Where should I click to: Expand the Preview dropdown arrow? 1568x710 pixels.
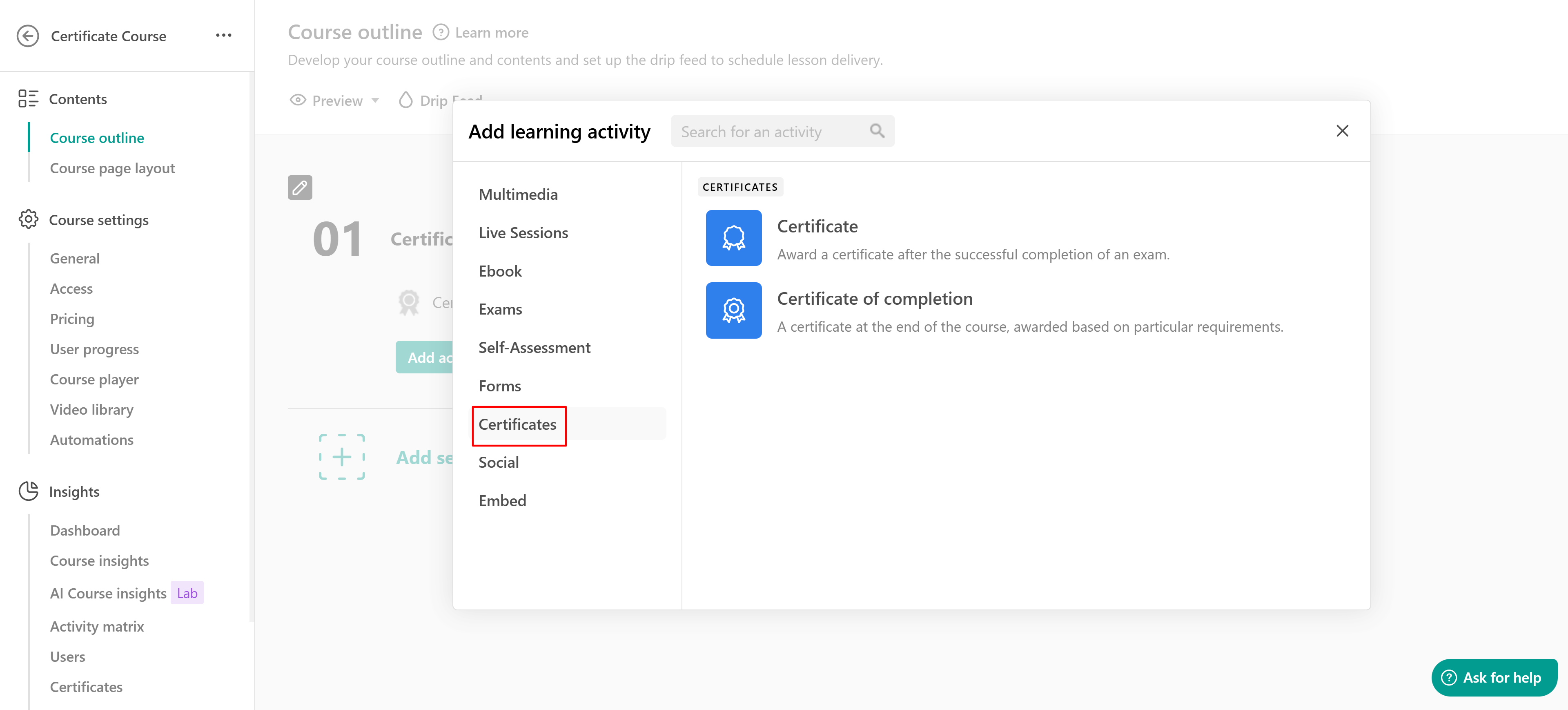tap(376, 100)
